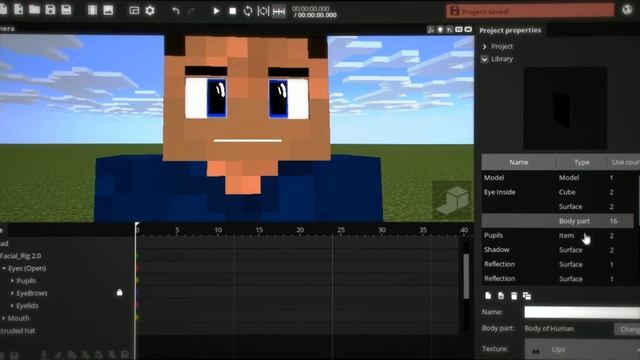640x360 pixels.
Task: Open the Texture dropdown showing Lips
Action: pos(582,349)
